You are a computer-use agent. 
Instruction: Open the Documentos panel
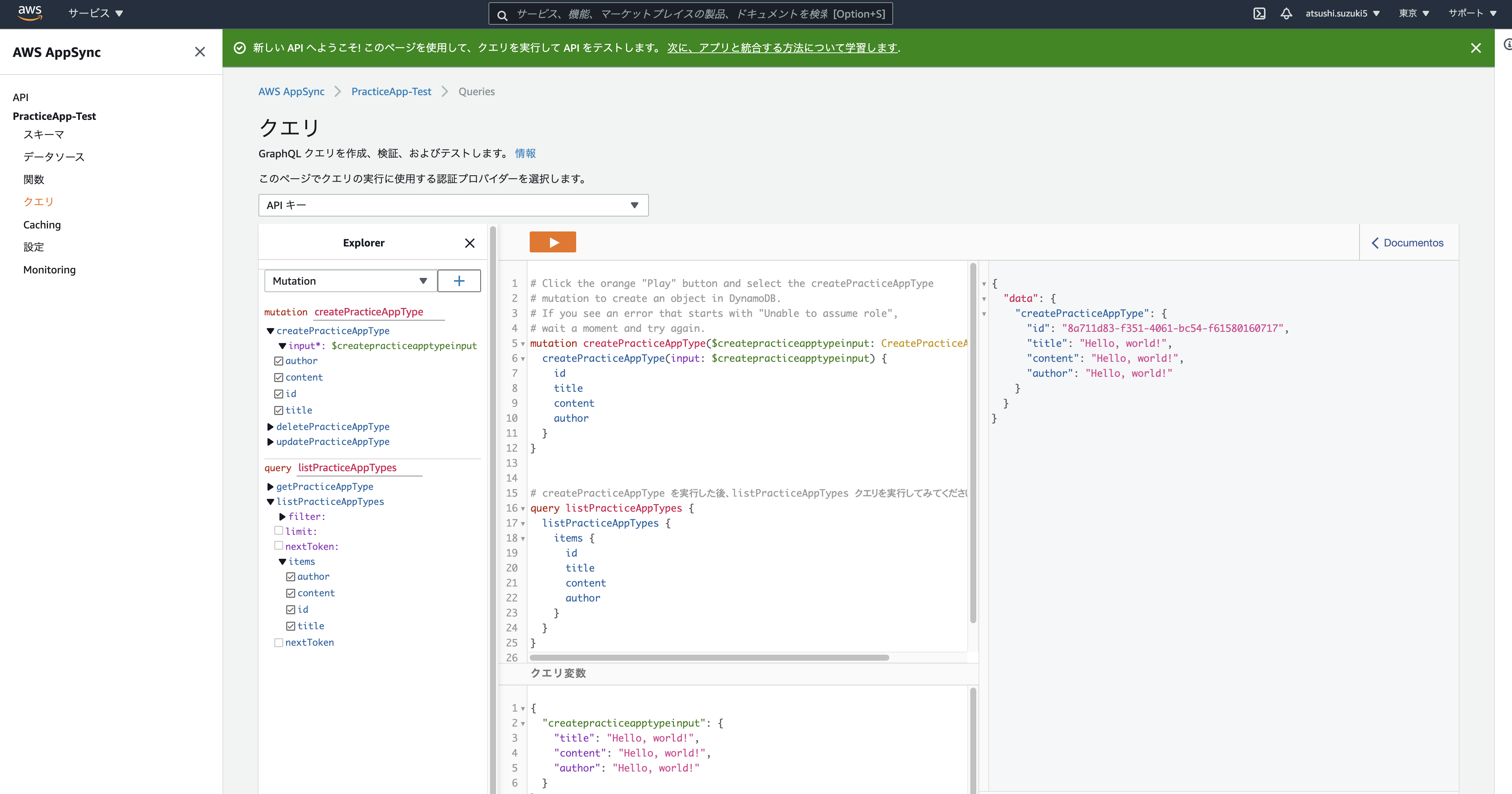pyautogui.click(x=1407, y=243)
